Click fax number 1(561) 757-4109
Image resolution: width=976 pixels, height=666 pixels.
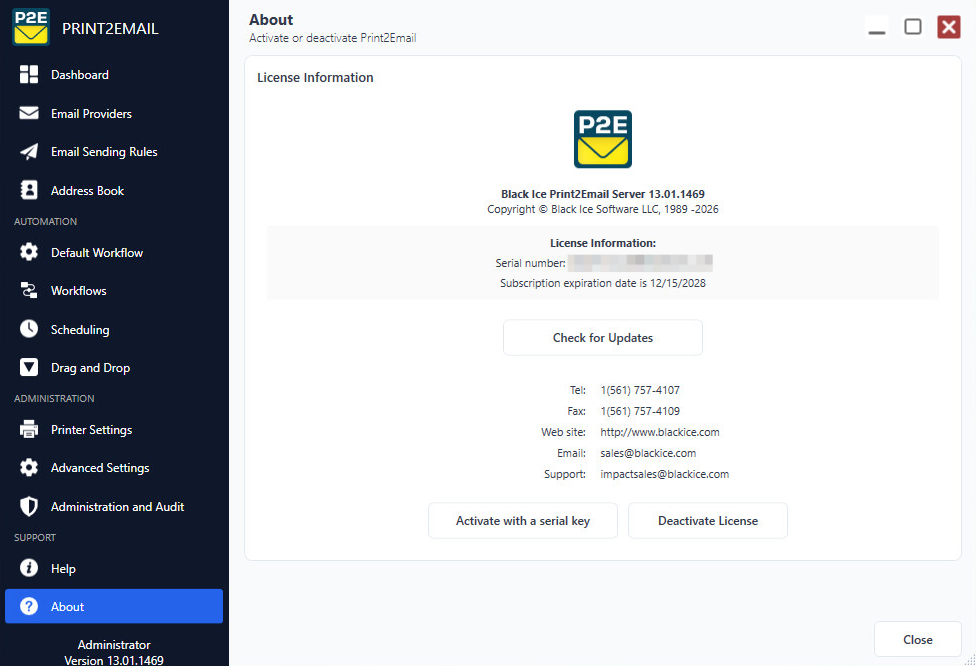[640, 411]
